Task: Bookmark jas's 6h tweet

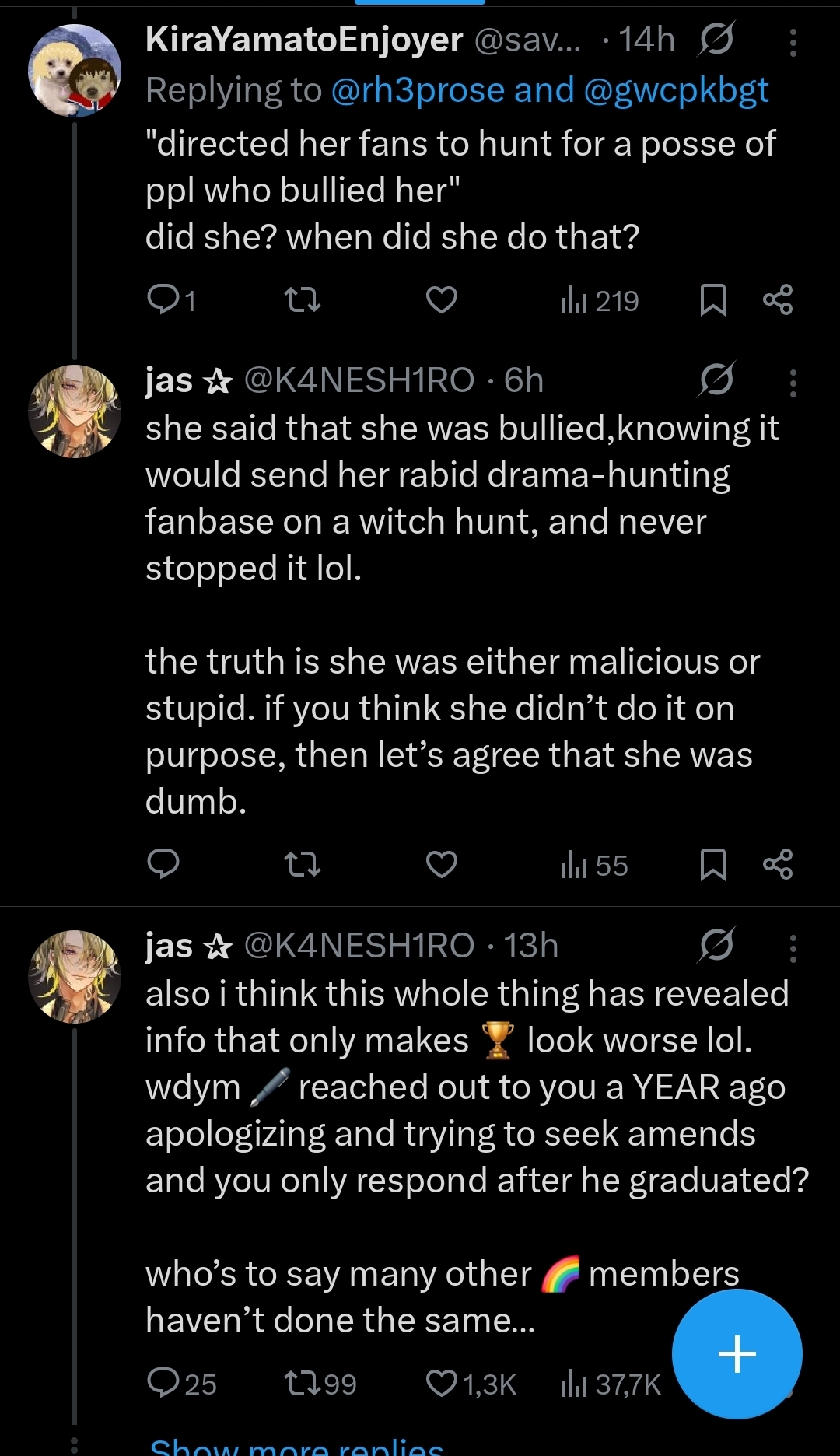Action: 712,864
